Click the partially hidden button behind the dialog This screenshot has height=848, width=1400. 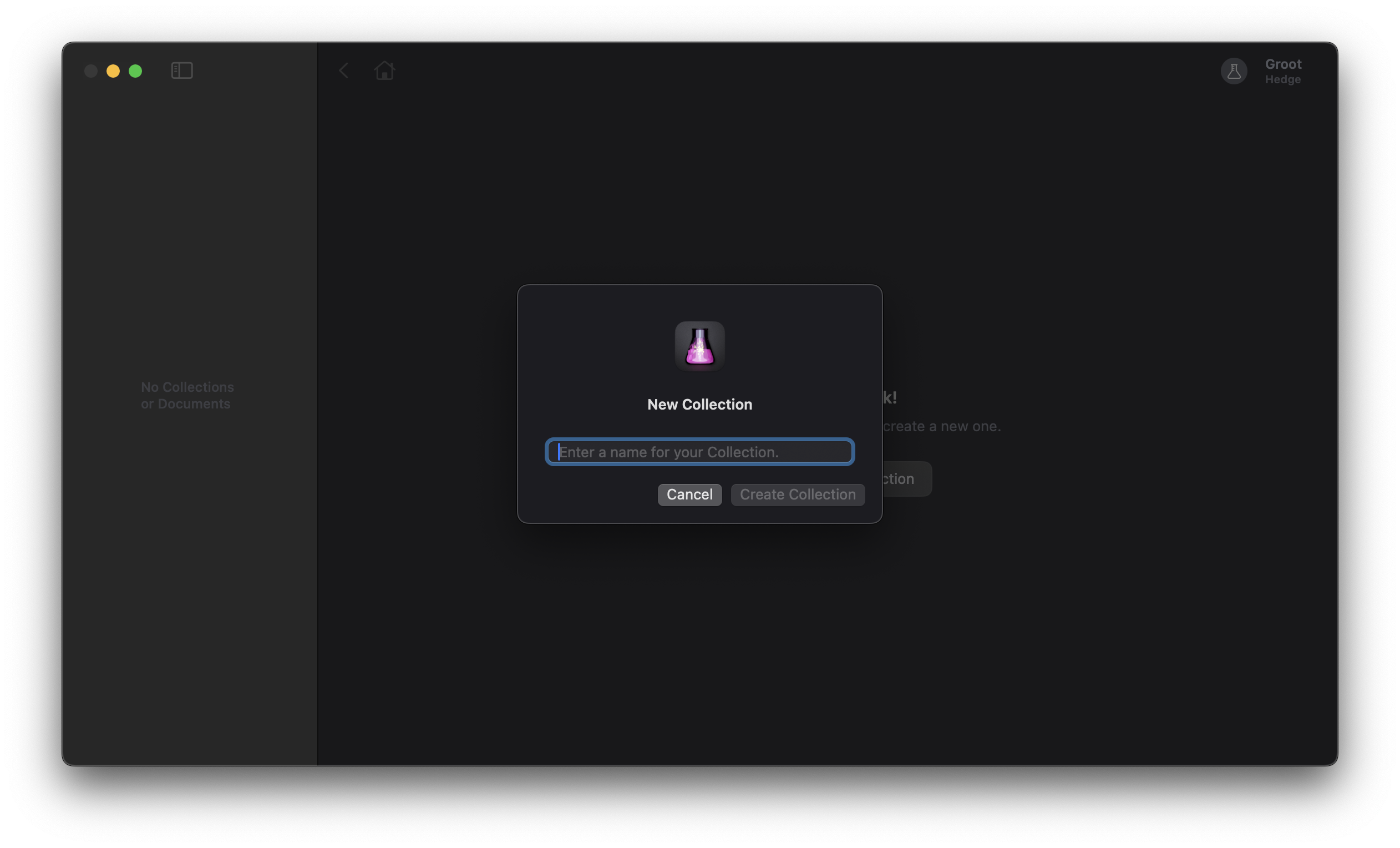tap(907, 478)
